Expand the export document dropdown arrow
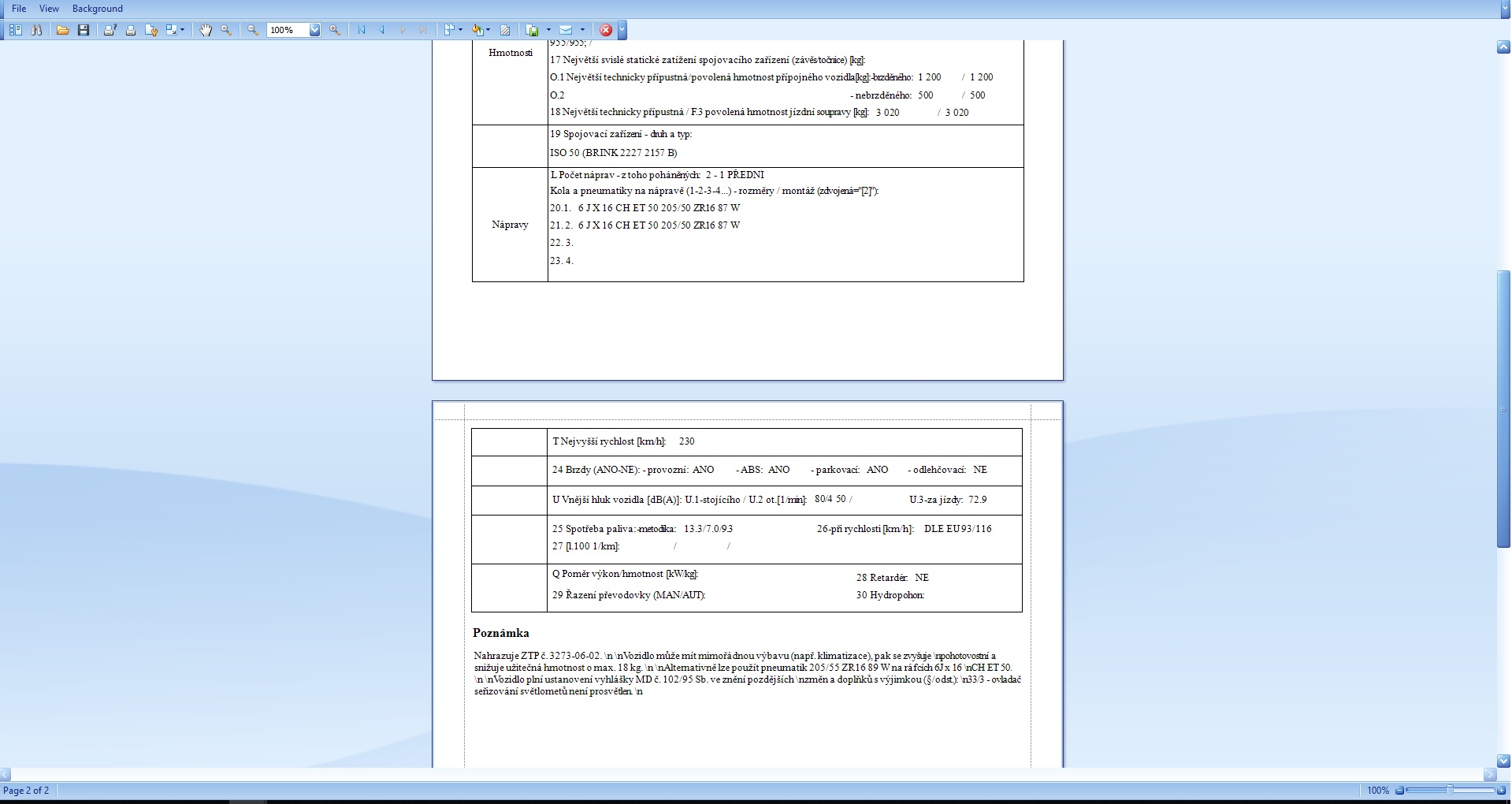This screenshot has width=1512, height=804. point(548,30)
